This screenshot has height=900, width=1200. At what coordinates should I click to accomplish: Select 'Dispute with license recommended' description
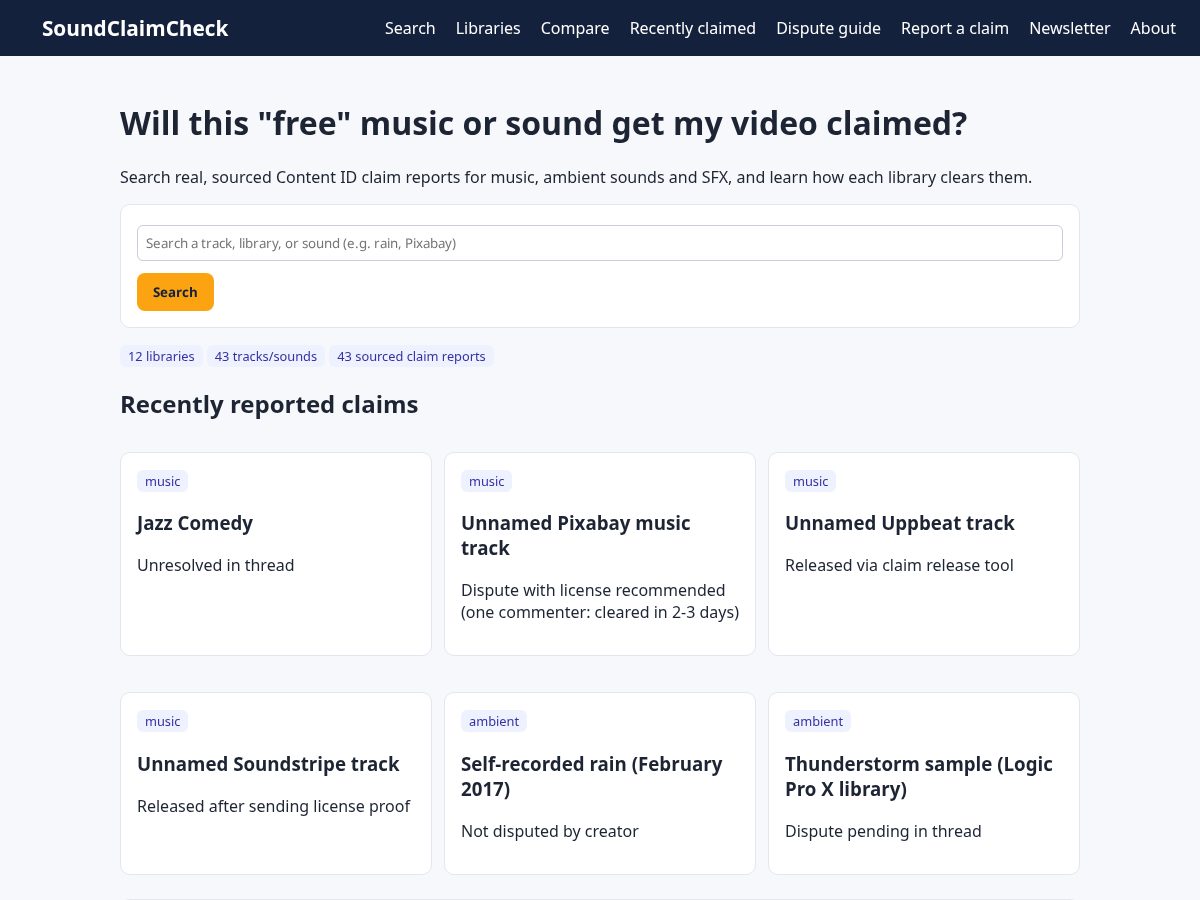[x=600, y=601]
